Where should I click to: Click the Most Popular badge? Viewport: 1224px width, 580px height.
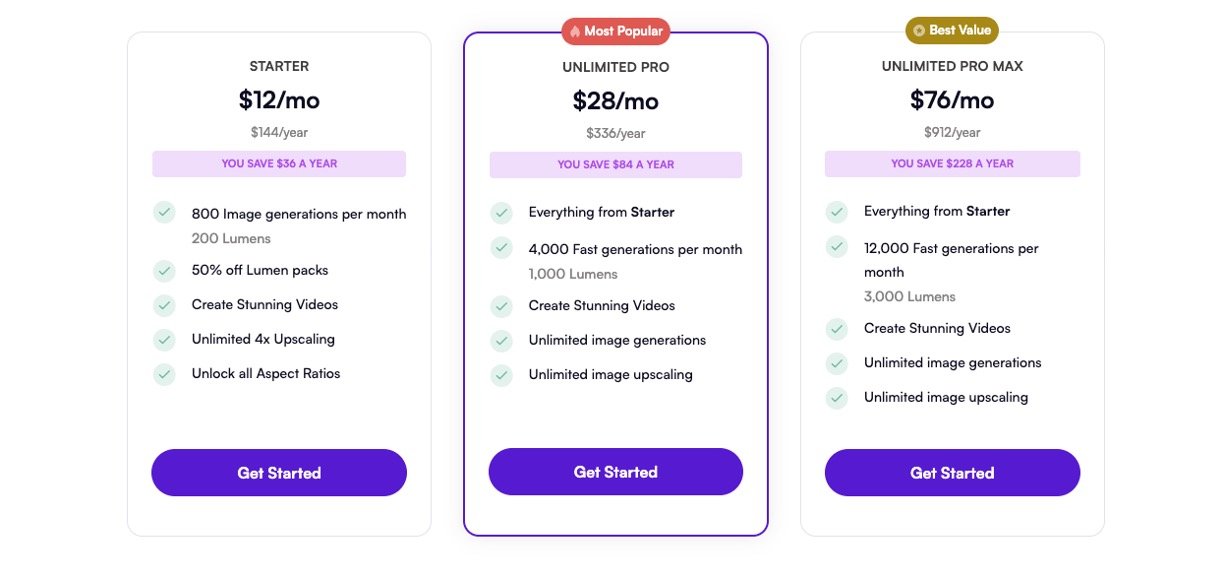[x=615, y=31]
